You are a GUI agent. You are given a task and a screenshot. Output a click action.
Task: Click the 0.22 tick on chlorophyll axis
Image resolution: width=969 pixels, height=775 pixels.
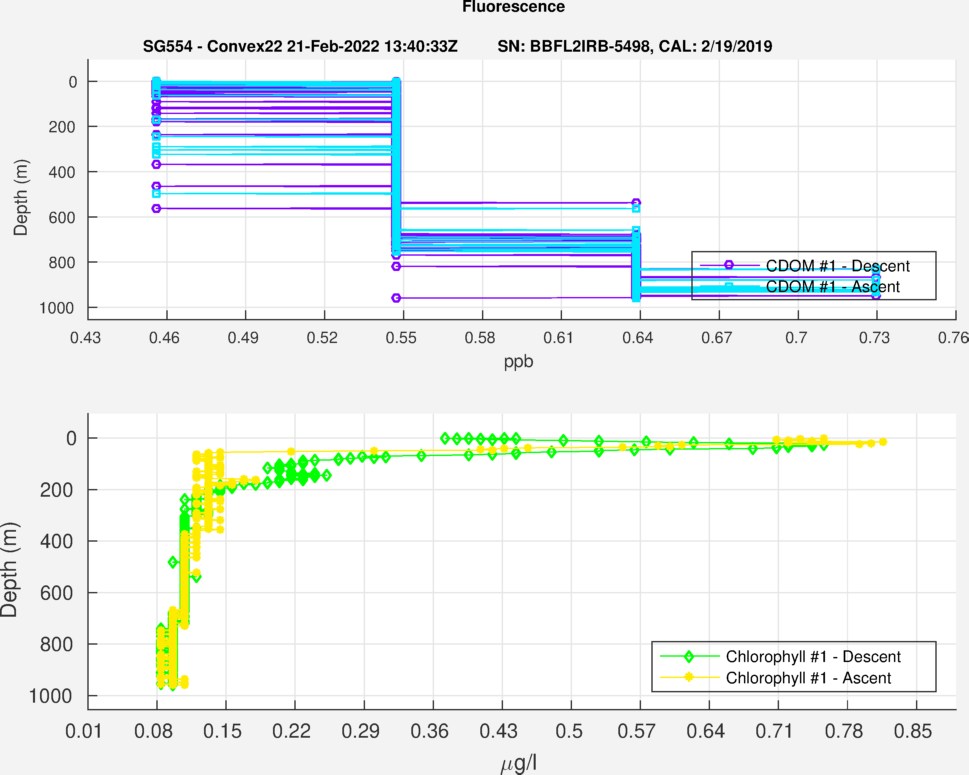[x=292, y=731]
